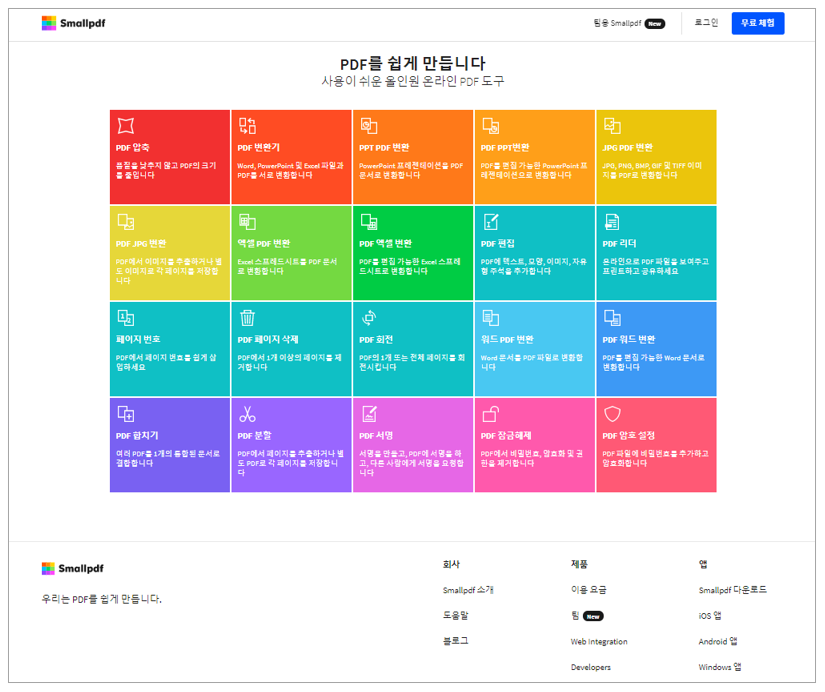The width and height of the screenshot is (825, 692).
Task: Click the PDF 압축 compress icon
Action: [x=126, y=126]
